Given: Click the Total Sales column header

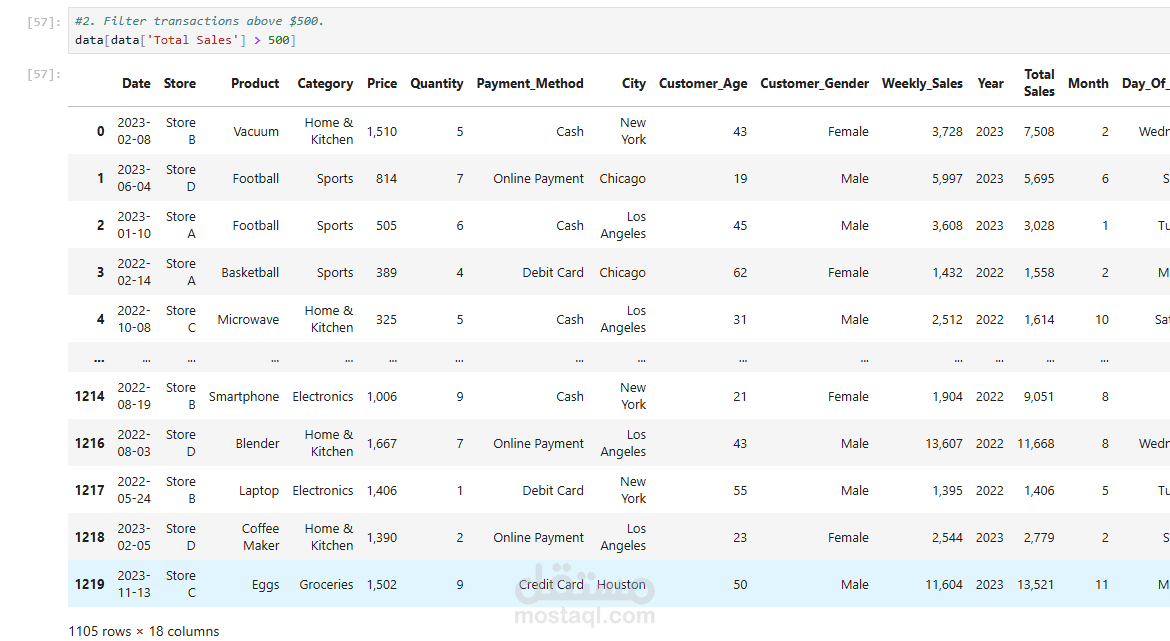Looking at the screenshot, I should pyautogui.click(x=1039, y=83).
